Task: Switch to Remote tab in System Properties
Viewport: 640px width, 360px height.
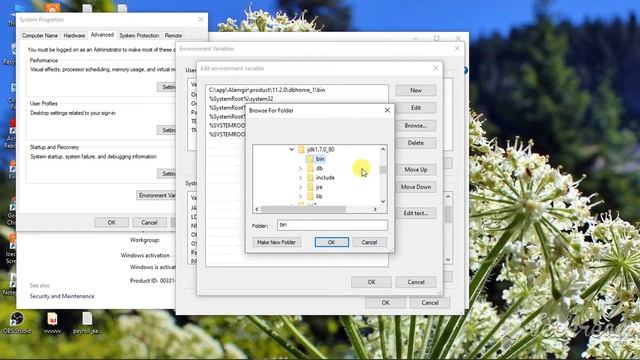Action: [173, 36]
